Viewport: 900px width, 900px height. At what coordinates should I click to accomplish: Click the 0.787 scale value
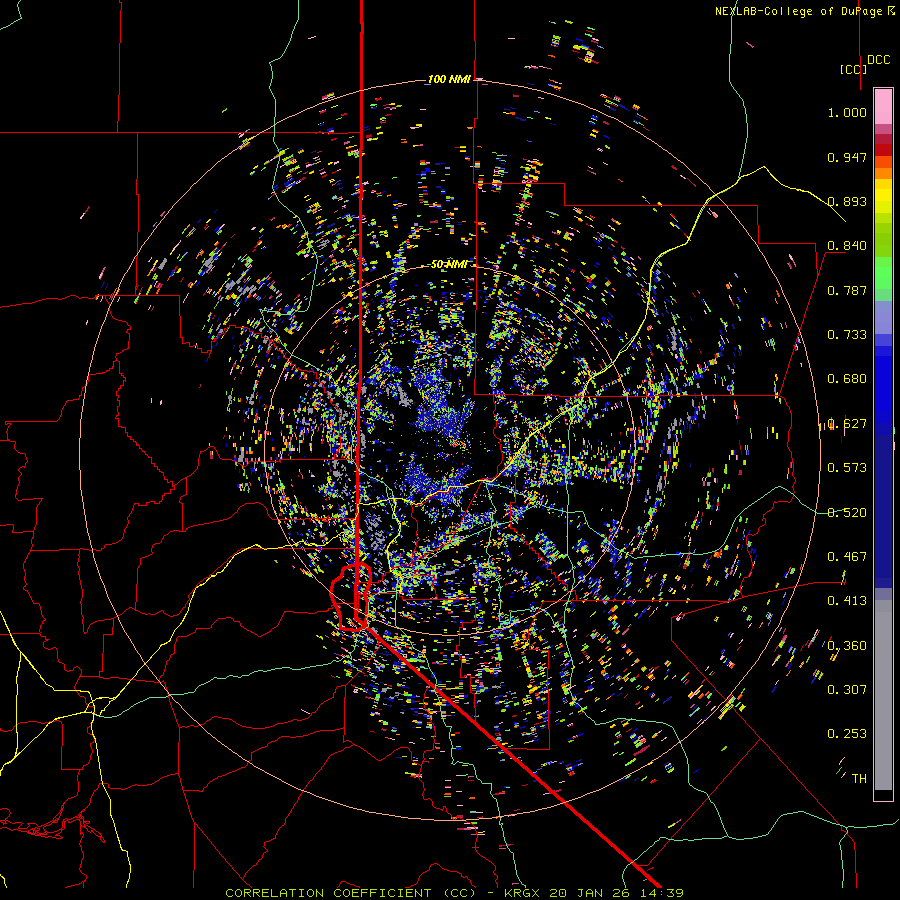click(847, 290)
